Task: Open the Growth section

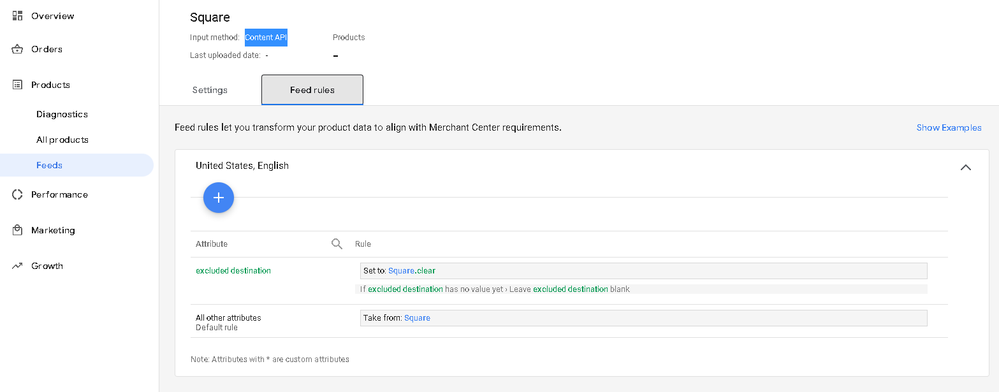Action: [47, 266]
